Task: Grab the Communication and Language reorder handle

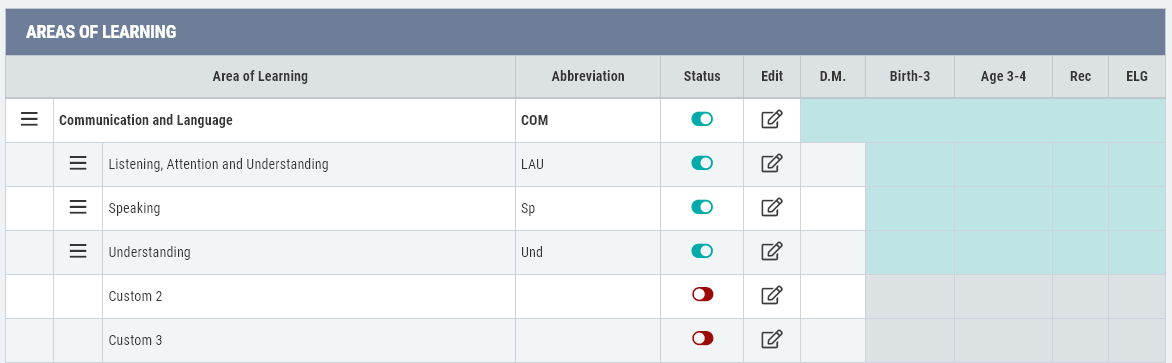Action: coord(29,120)
